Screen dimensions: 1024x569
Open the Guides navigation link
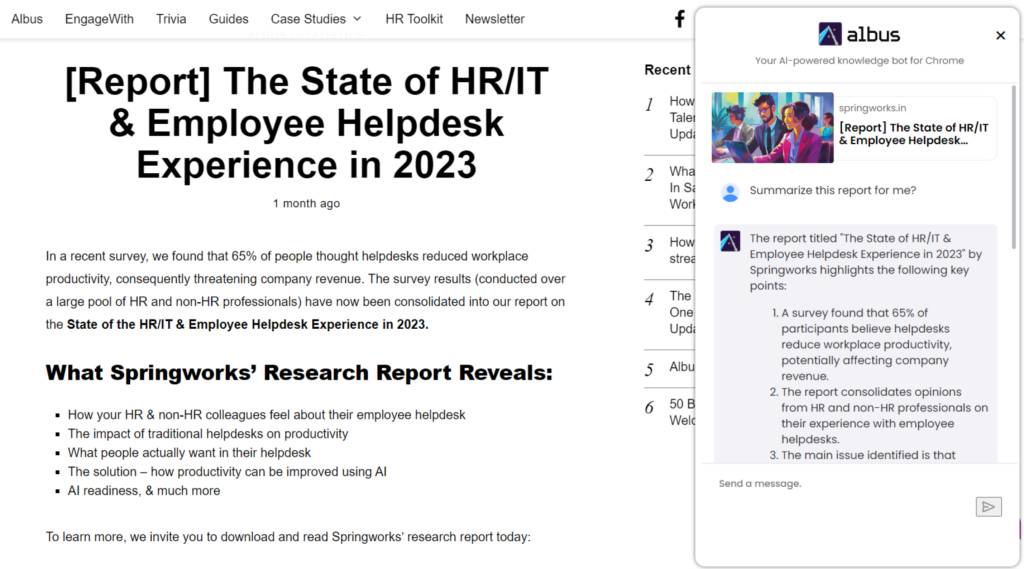[228, 19]
